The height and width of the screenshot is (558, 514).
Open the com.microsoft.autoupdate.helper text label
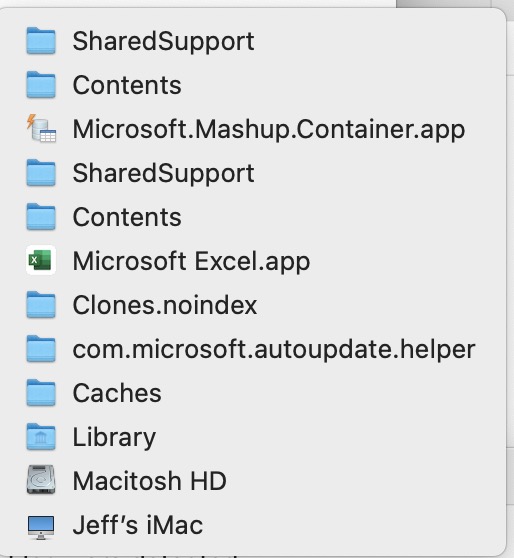click(274, 350)
